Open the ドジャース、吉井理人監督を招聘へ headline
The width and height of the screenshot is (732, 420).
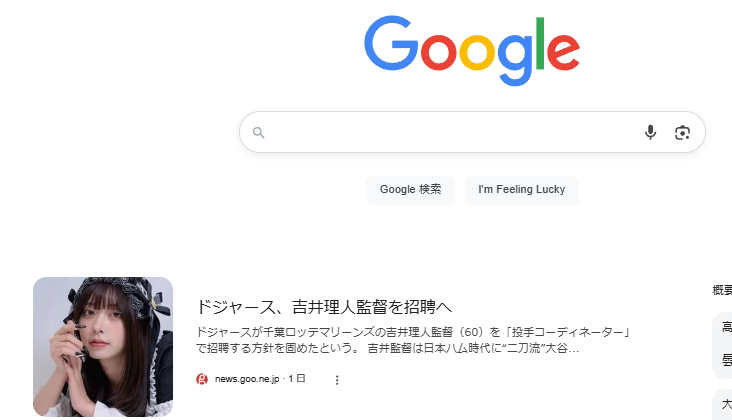324,307
